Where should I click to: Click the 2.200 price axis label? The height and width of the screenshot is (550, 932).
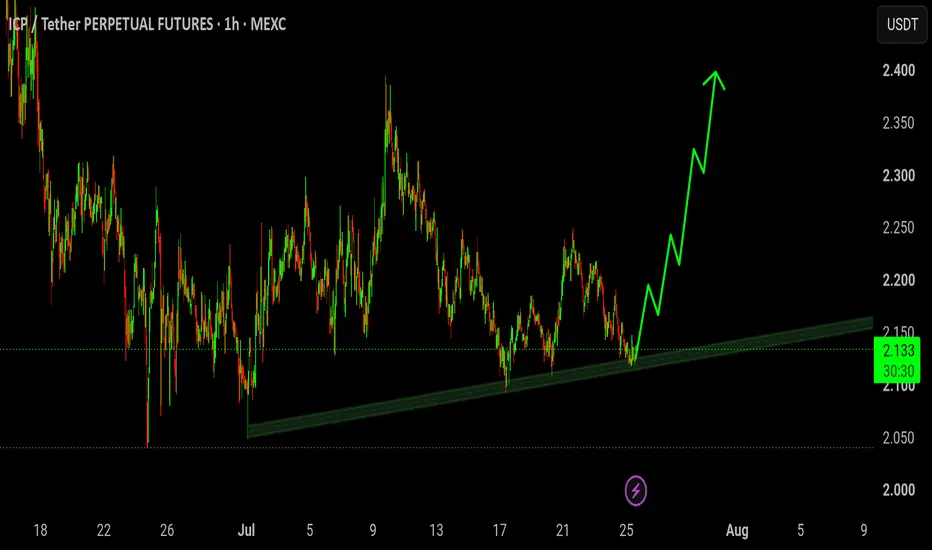tap(898, 280)
